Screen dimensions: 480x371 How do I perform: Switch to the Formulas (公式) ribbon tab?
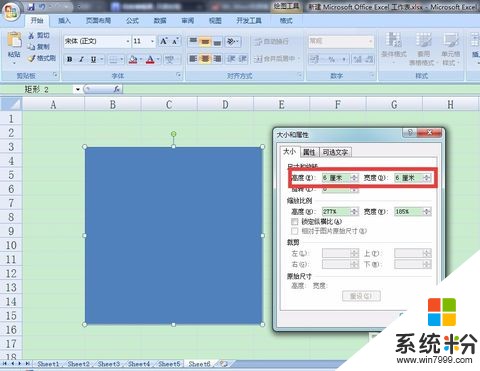coord(132,21)
